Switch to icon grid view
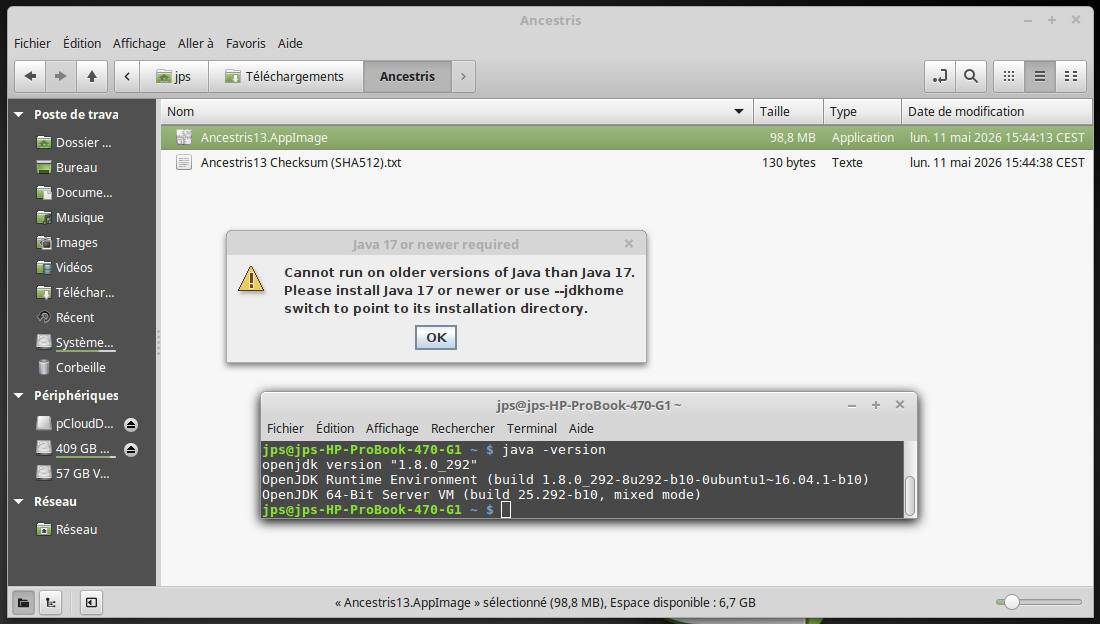This screenshot has height=624, width=1100. (x=1009, y=76)
